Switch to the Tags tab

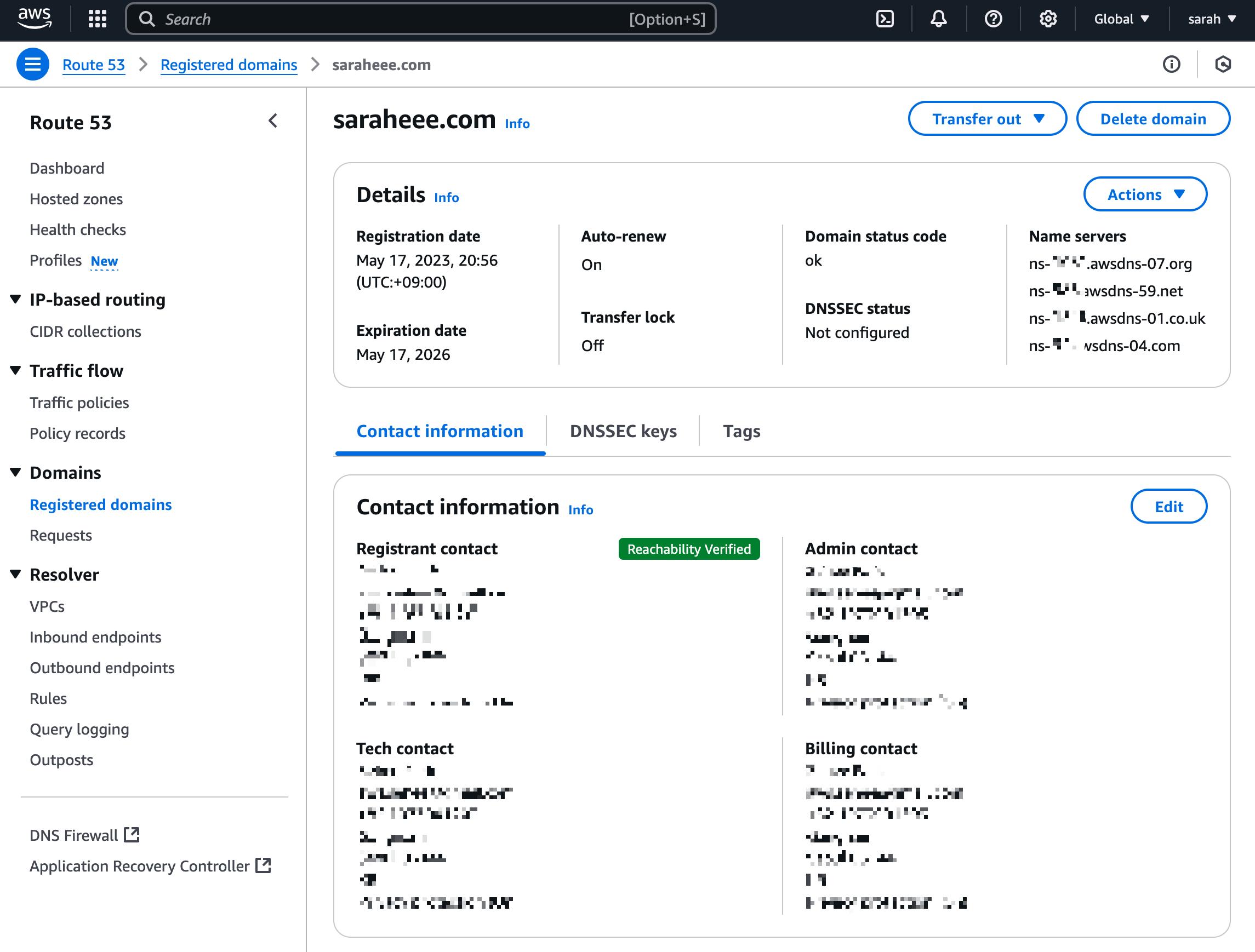pos(741,431)
